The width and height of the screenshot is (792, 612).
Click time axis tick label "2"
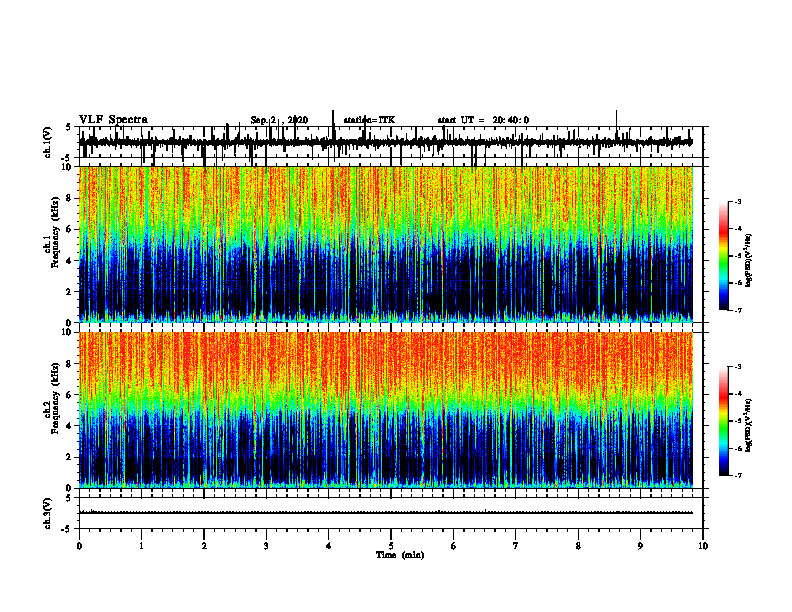point(204,546)
